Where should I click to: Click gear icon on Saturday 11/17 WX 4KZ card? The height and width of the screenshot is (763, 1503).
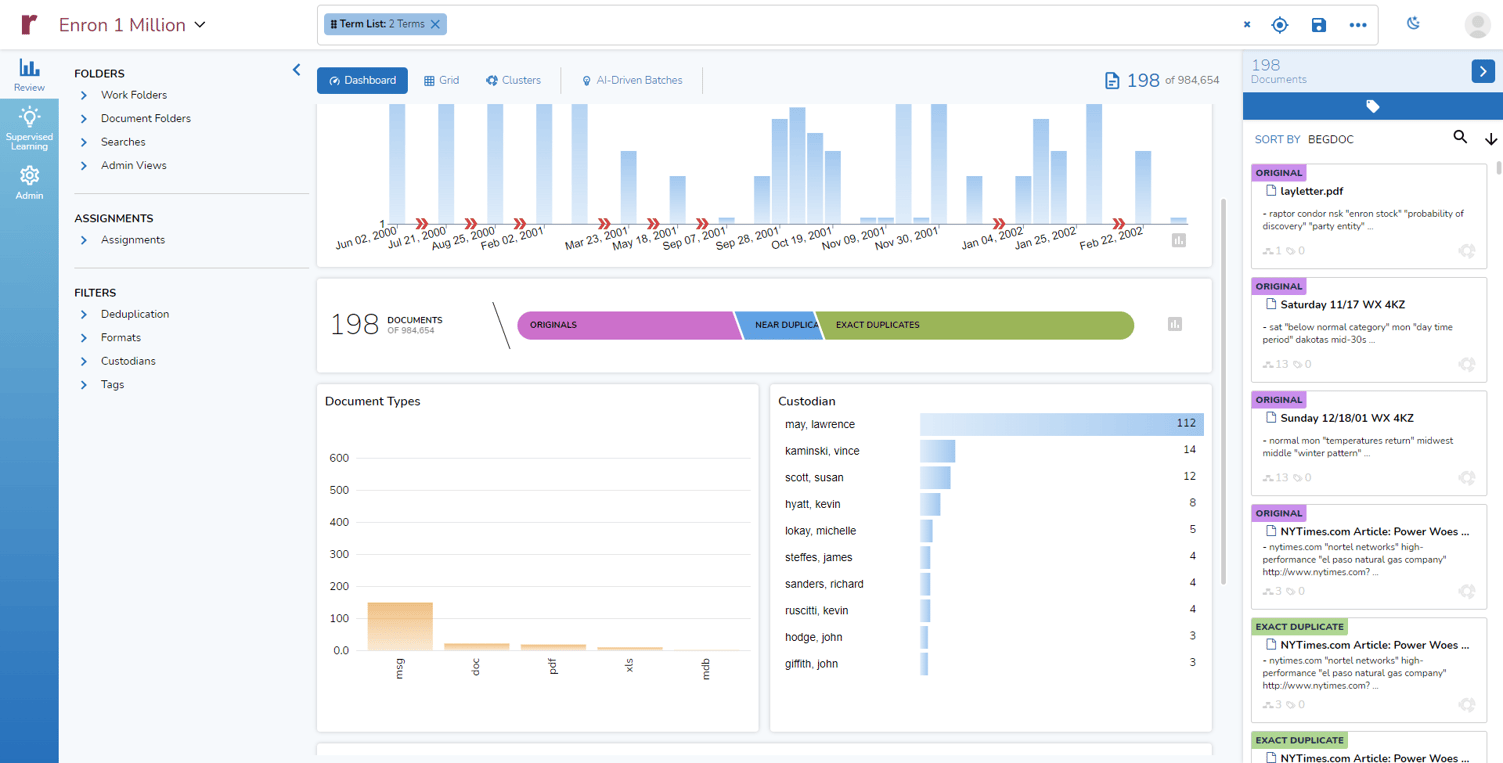point(1466,364)
